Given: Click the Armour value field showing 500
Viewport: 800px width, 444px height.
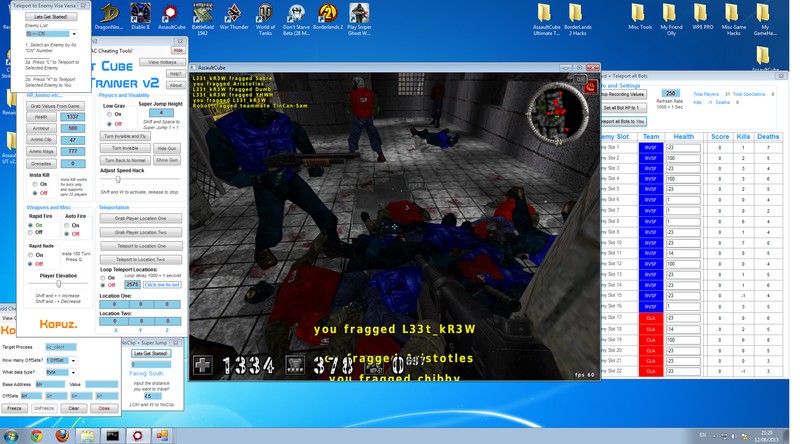Looking at the screenshot, I should pyautogui.click(x=72, y=129).
